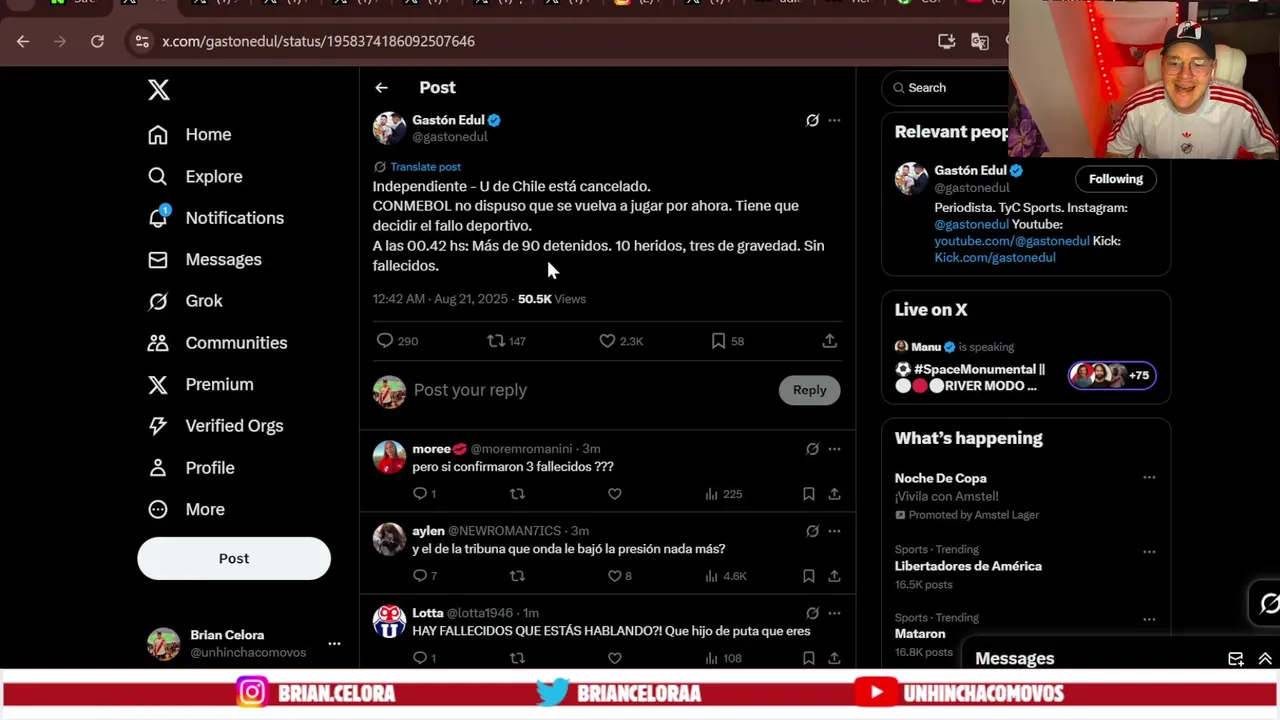This screenshot has height=720, width=1280.
Task: Open youtube.com/@gastonedul link
Action: [1012, 241]
